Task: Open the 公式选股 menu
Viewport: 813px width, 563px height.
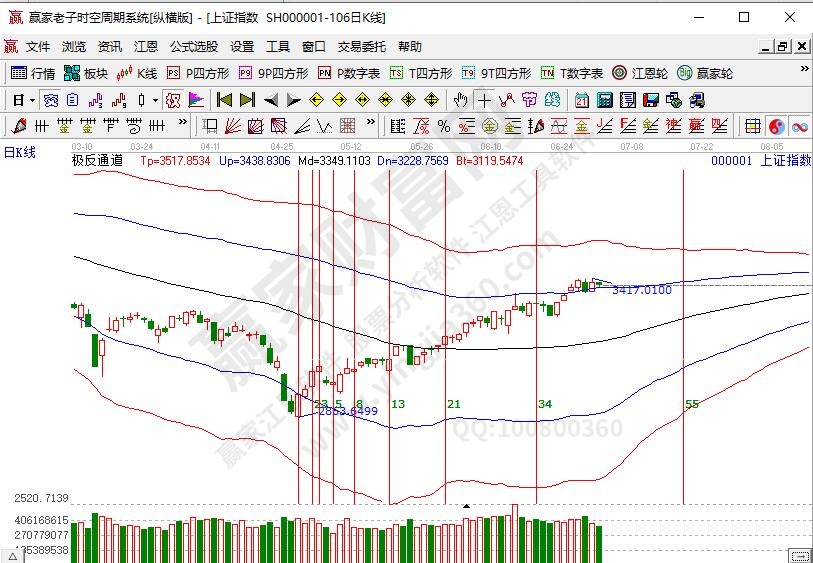Action: [x=193, y=46]
